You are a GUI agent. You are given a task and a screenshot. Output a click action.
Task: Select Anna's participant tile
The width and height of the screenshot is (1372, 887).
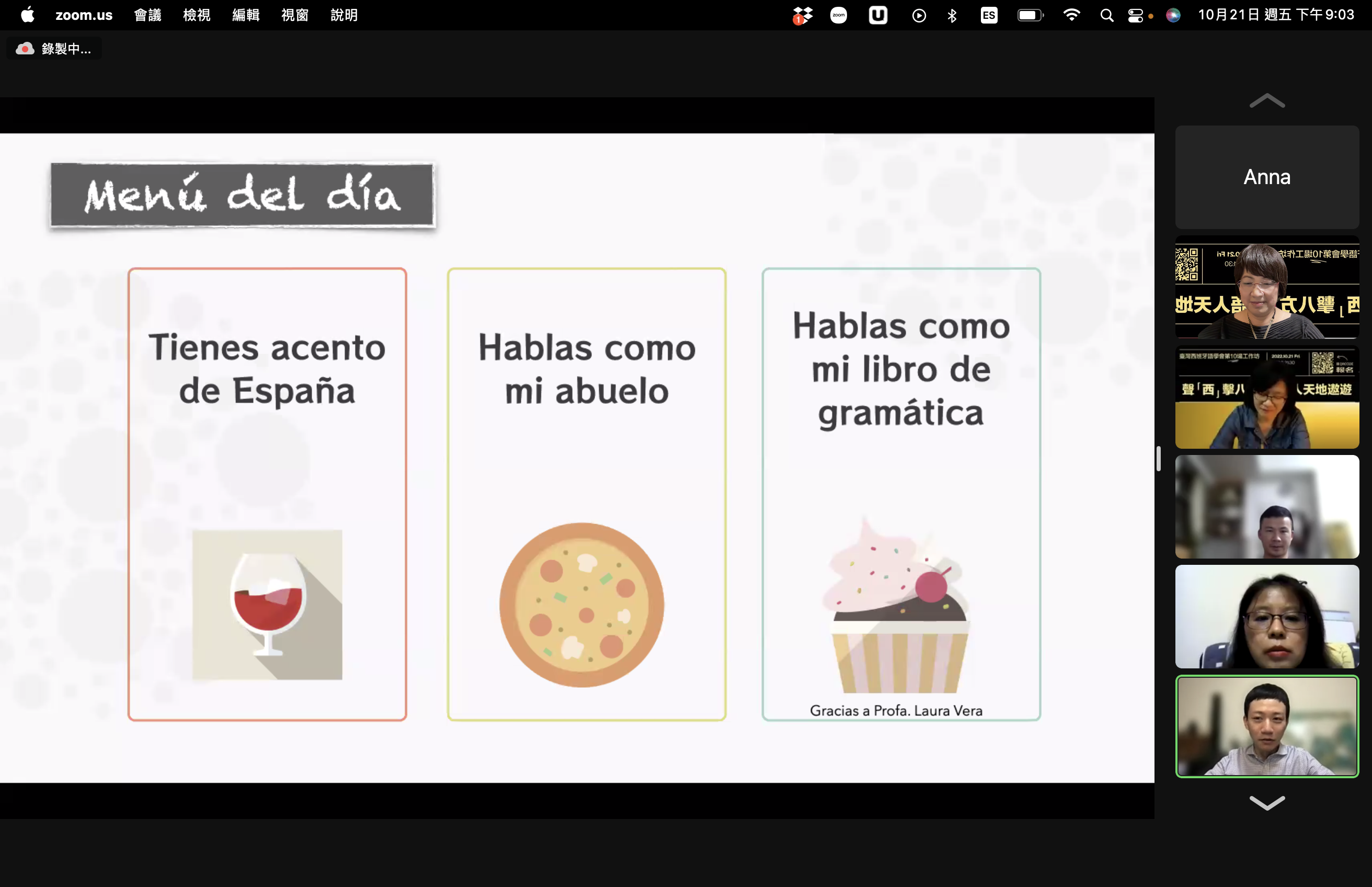coord(1266,177)
